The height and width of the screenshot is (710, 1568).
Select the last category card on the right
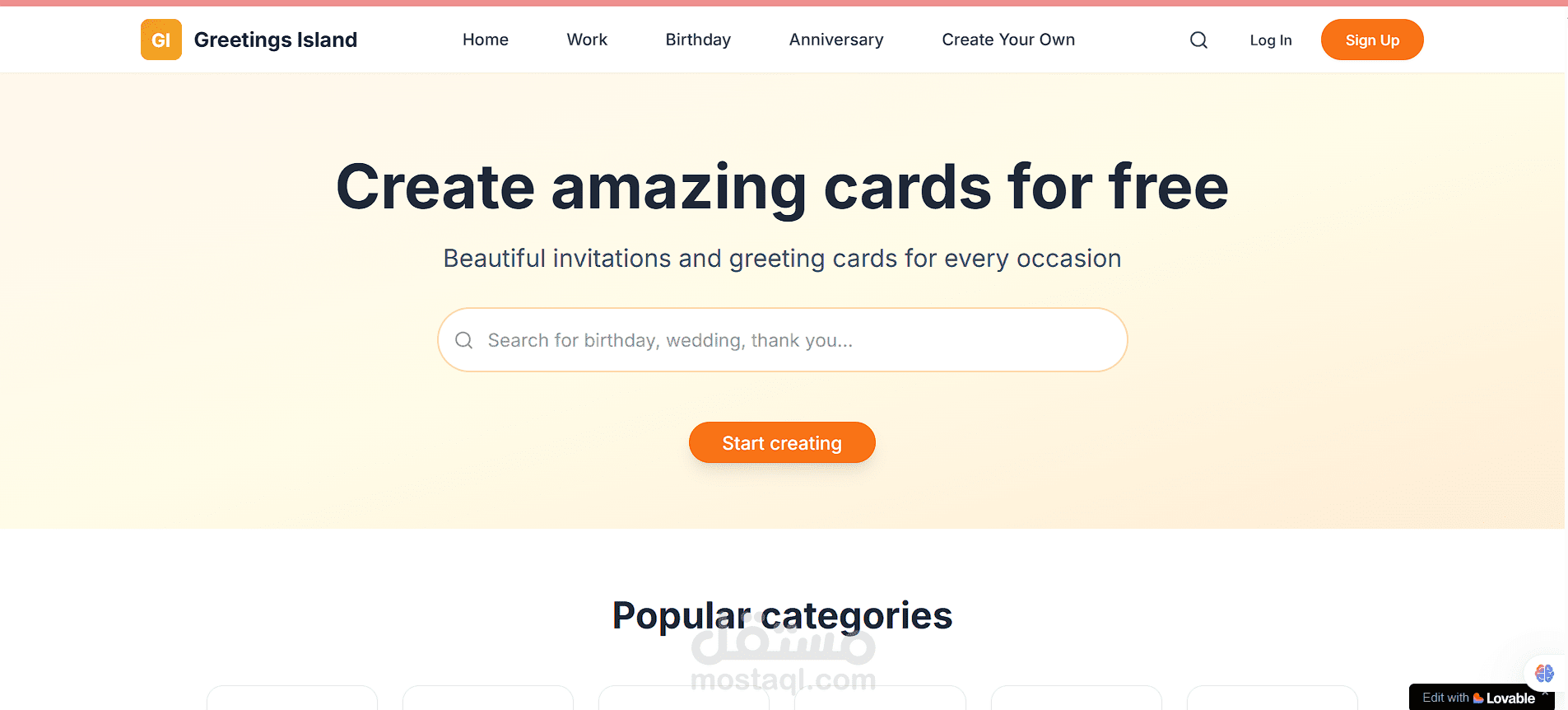[x=1273, y=698]
